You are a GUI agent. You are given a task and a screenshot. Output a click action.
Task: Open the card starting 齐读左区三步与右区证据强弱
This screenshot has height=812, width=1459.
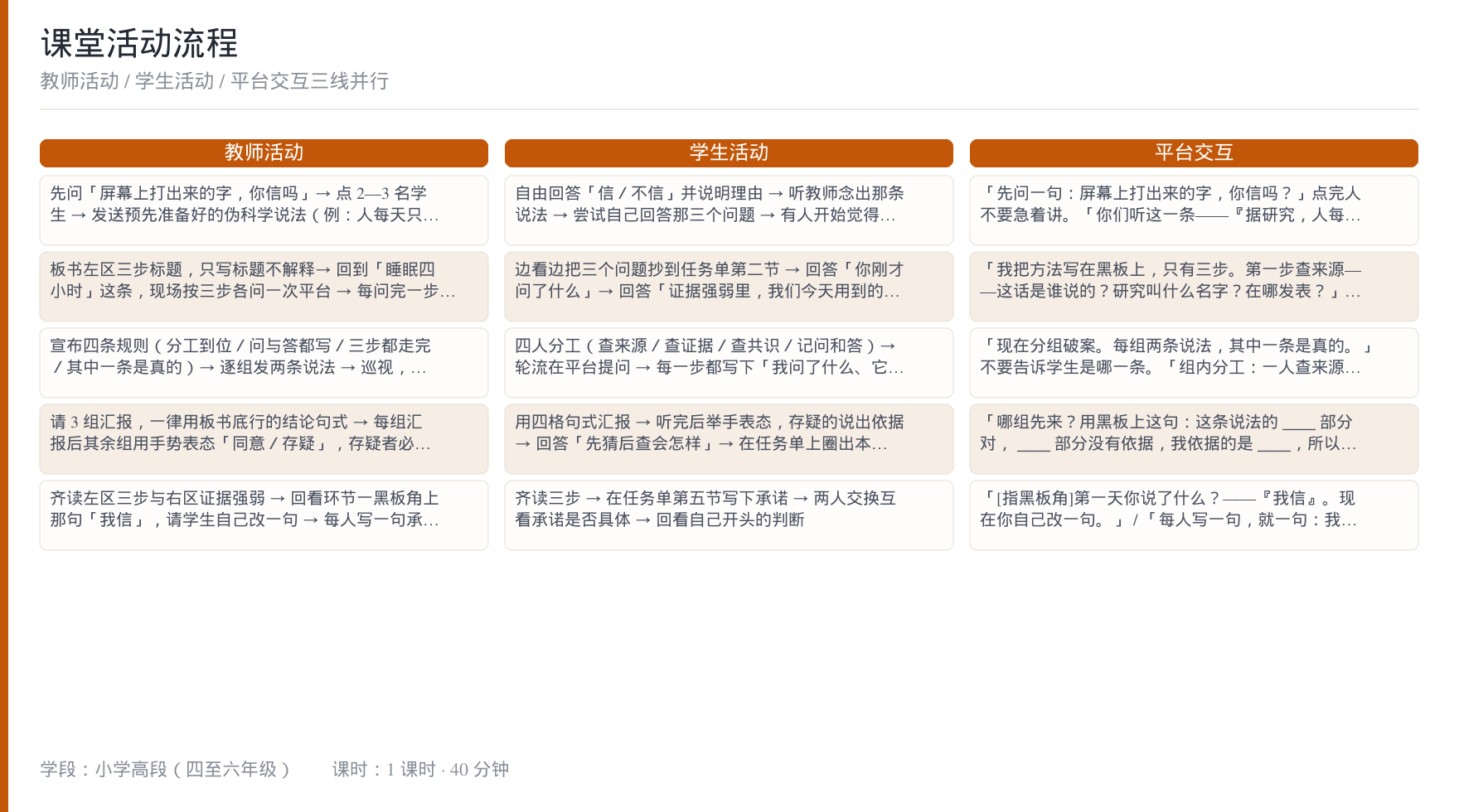coord(264,515)
